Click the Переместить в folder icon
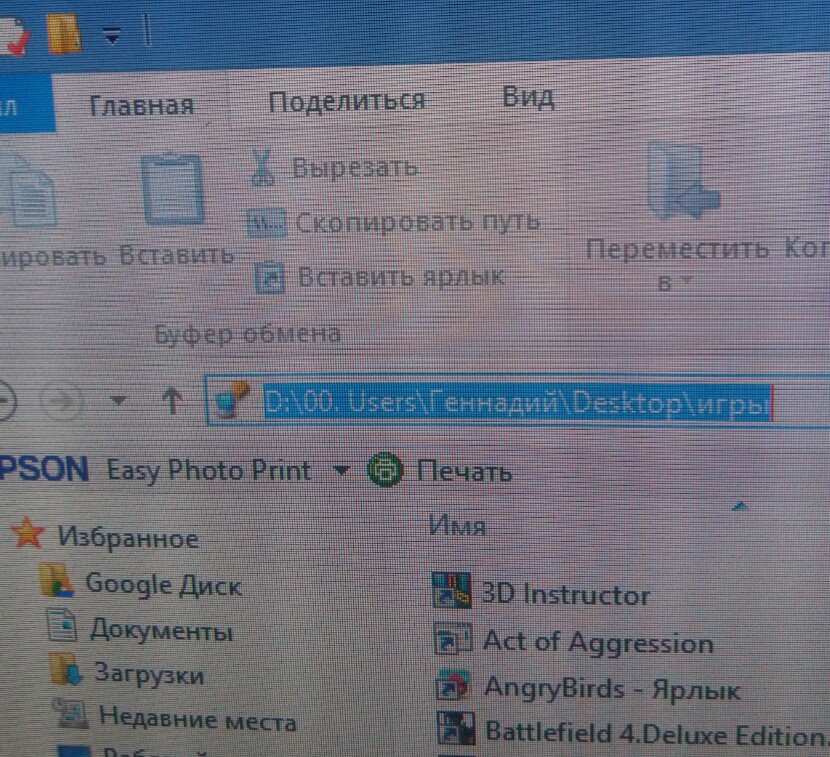Screen dimensions: 830x757 click(682, 182)
